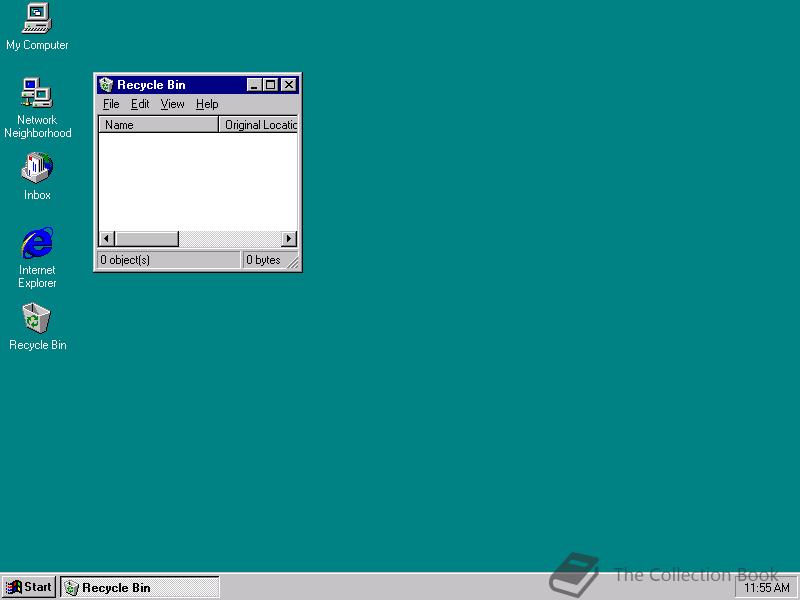
Task: Click the Start button
Action: 29,587
